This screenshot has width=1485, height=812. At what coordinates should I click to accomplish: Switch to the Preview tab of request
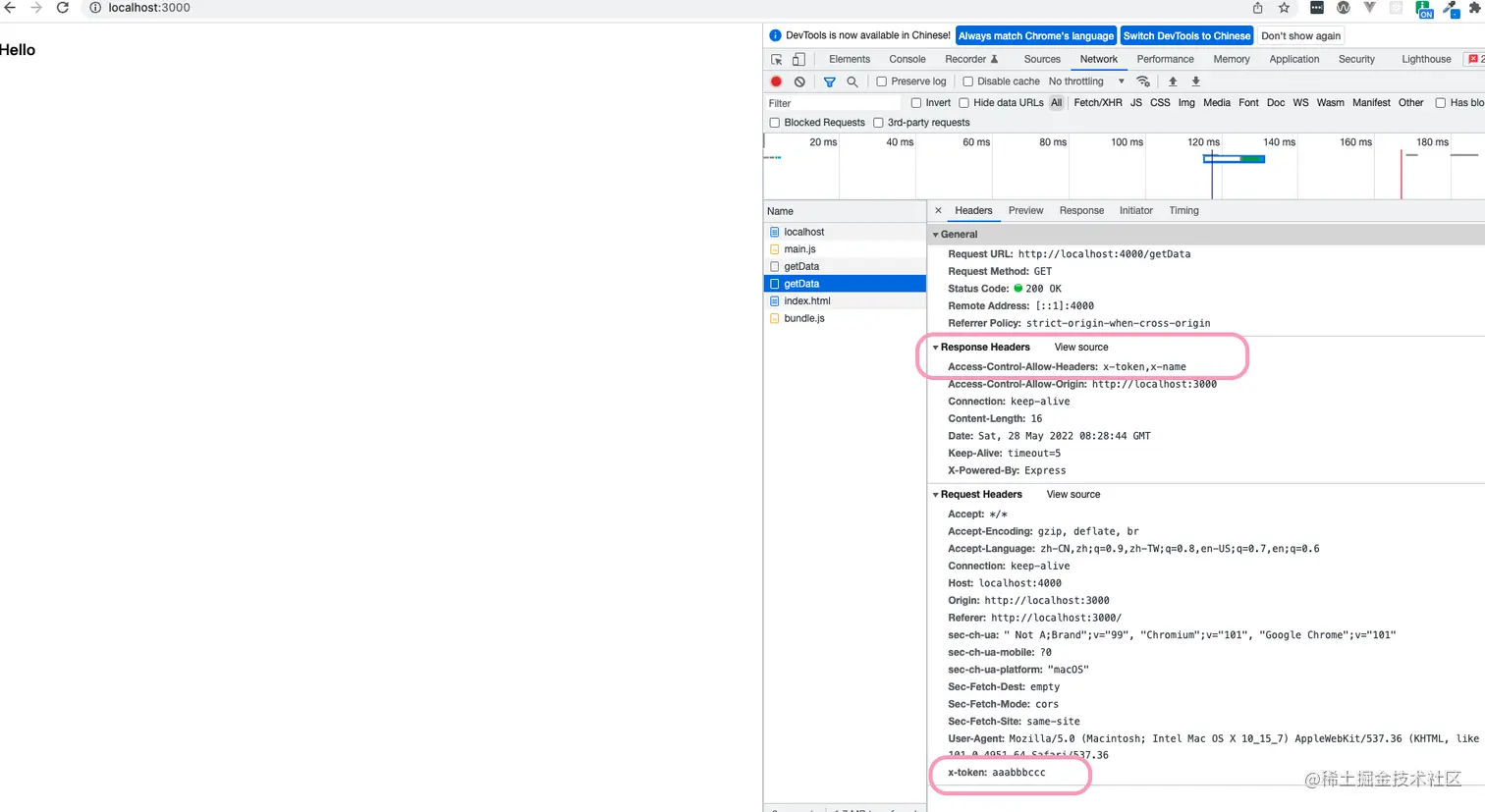(1025, 210)
